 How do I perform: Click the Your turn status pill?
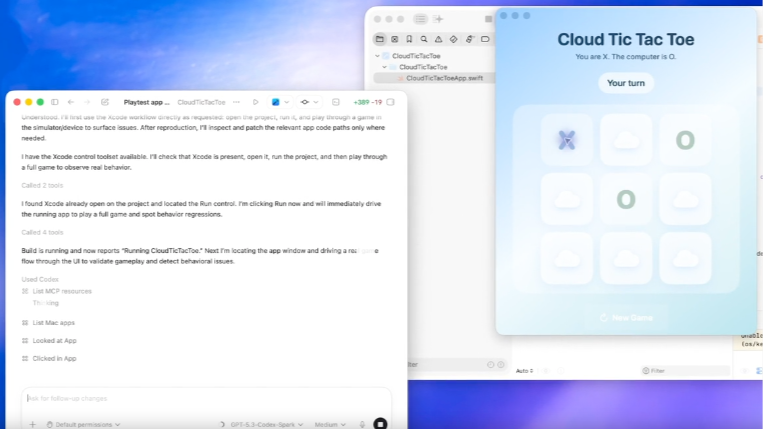(626, 83)
